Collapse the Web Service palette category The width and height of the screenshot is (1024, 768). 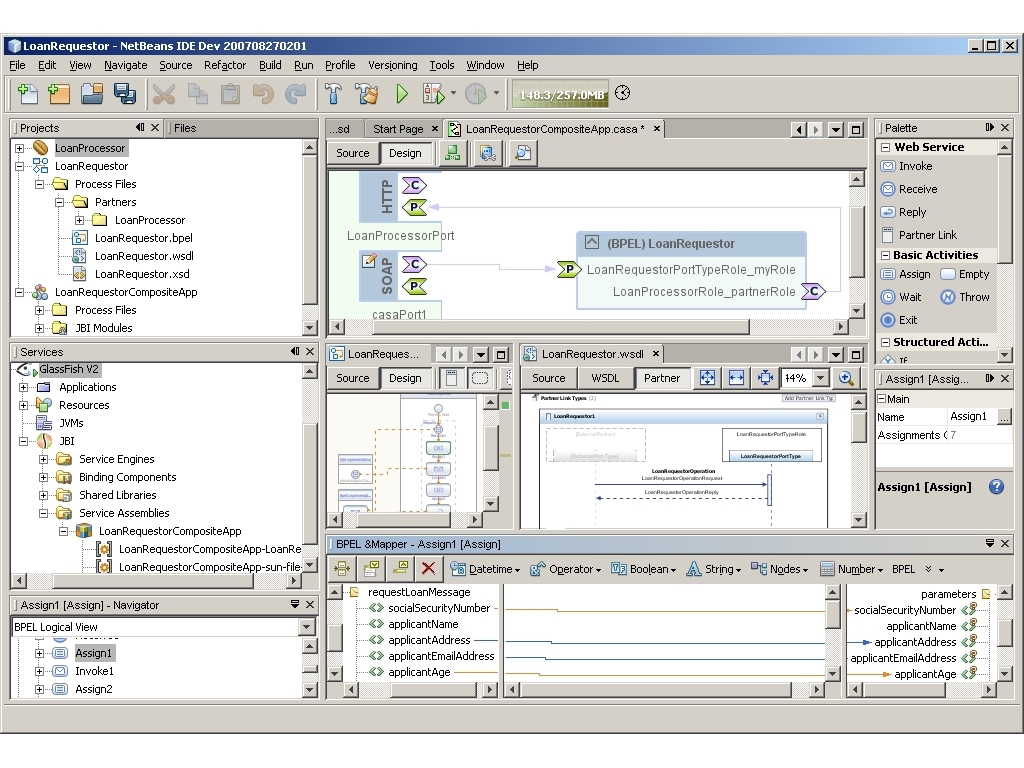886,148
